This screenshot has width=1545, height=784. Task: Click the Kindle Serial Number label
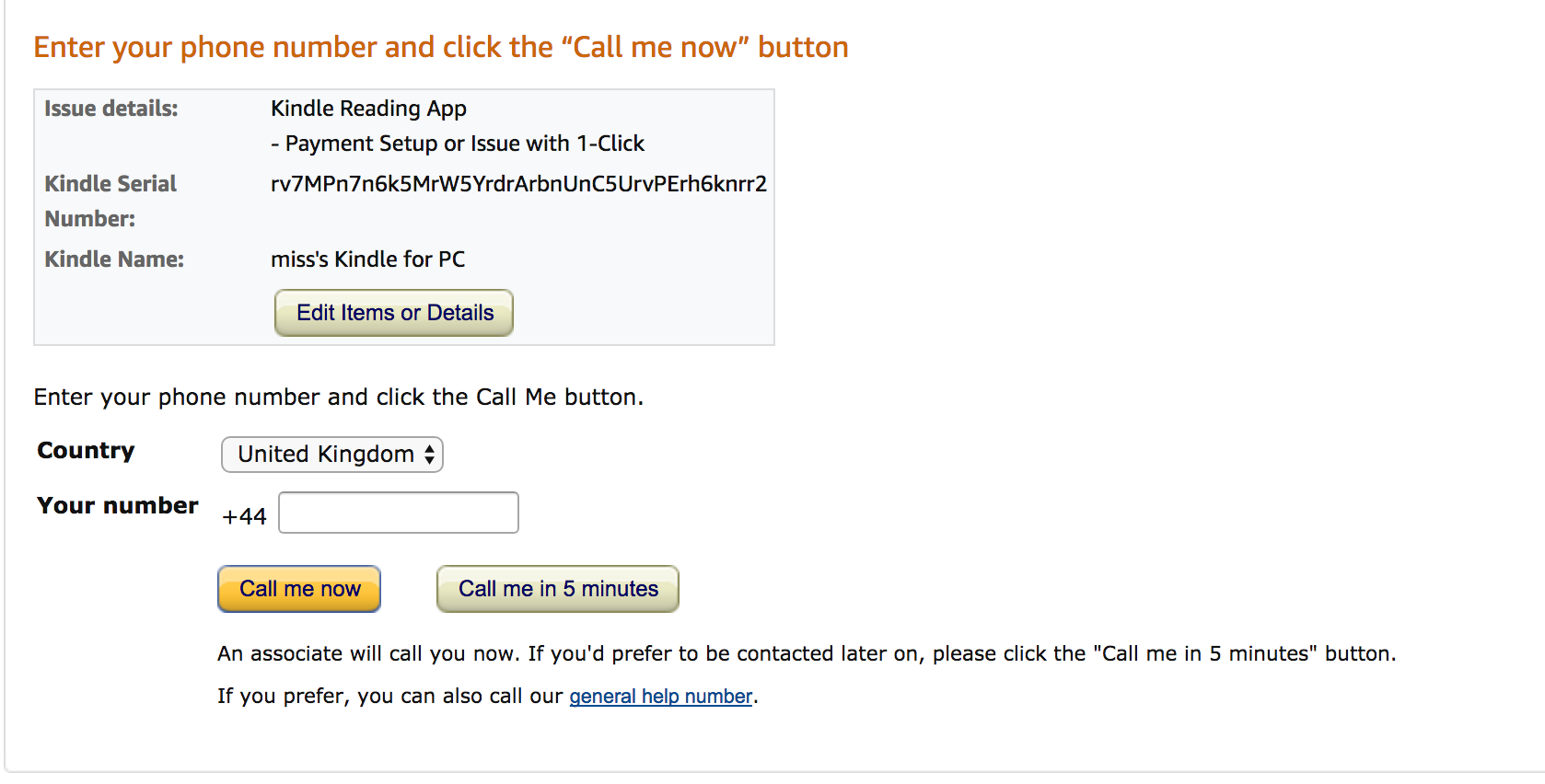pyautogui.click(x=110, y=201)
